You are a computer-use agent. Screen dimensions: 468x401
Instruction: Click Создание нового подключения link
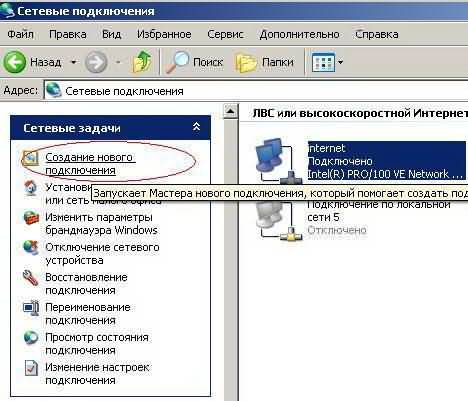90,163
